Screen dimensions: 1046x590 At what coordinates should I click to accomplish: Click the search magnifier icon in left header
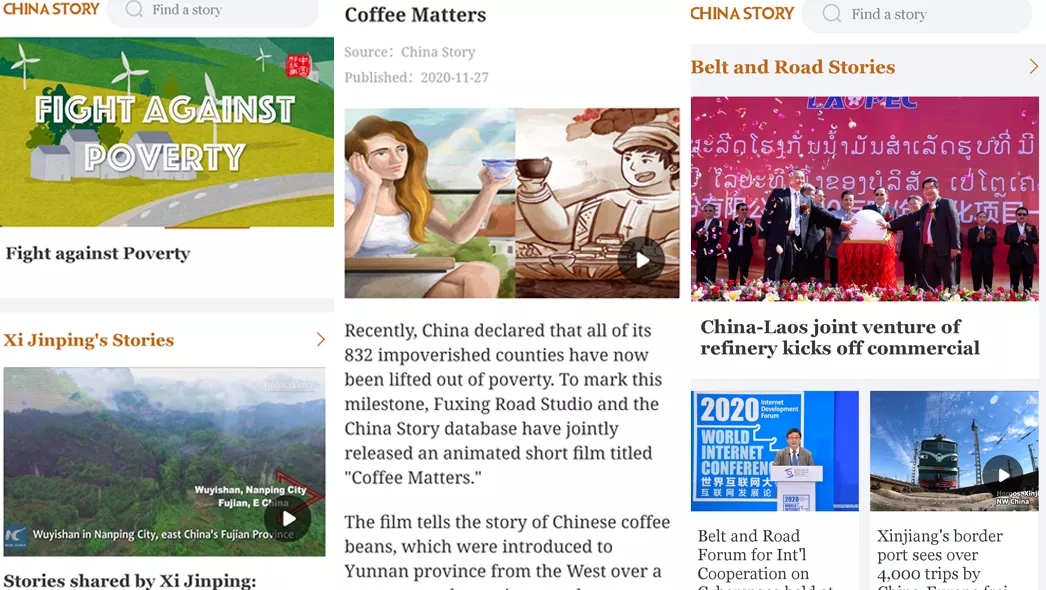click(x=134, y=9)
